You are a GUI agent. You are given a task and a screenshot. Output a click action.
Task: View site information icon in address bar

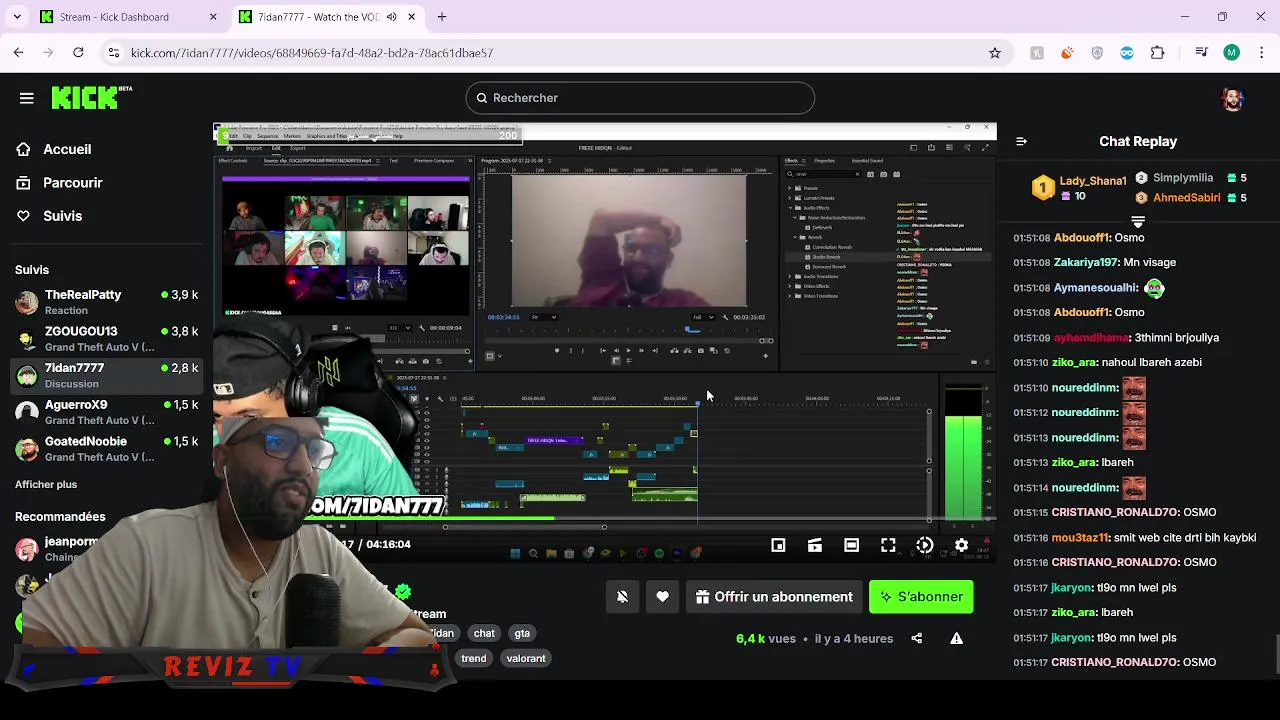click(114, 53)
